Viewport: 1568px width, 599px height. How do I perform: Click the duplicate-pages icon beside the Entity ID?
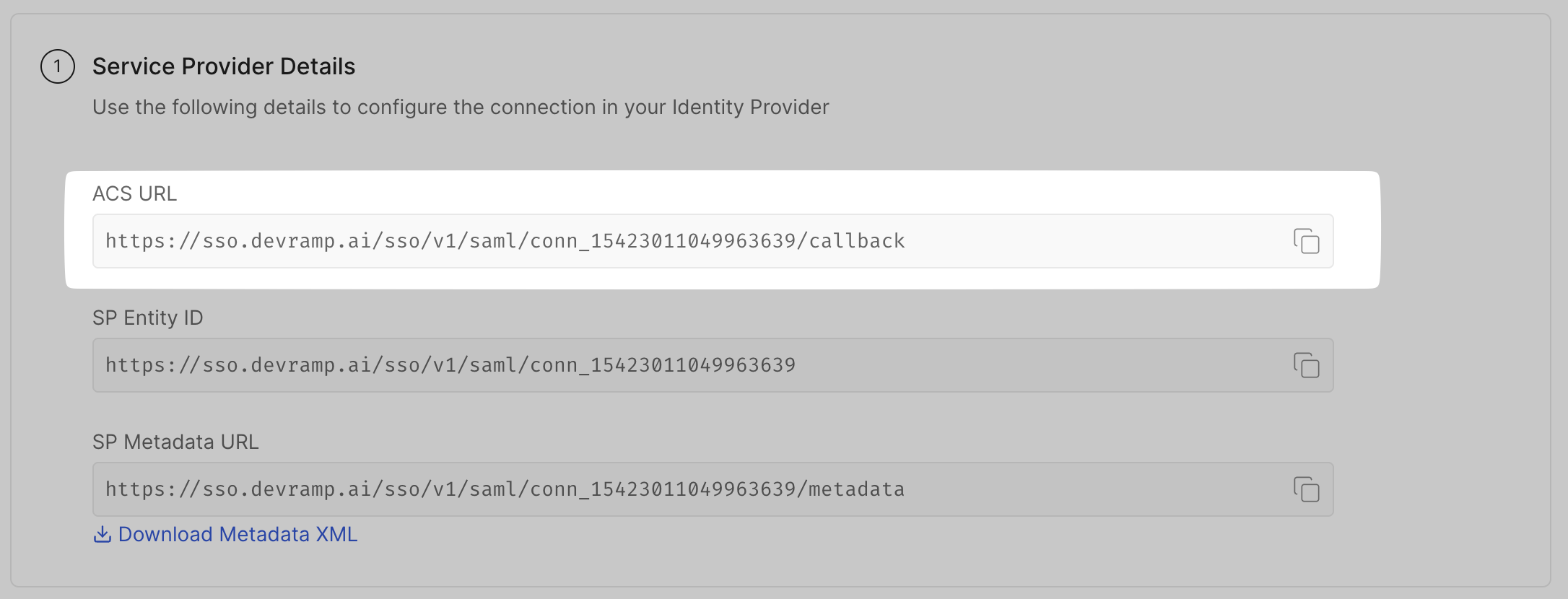coord(1308,365)
